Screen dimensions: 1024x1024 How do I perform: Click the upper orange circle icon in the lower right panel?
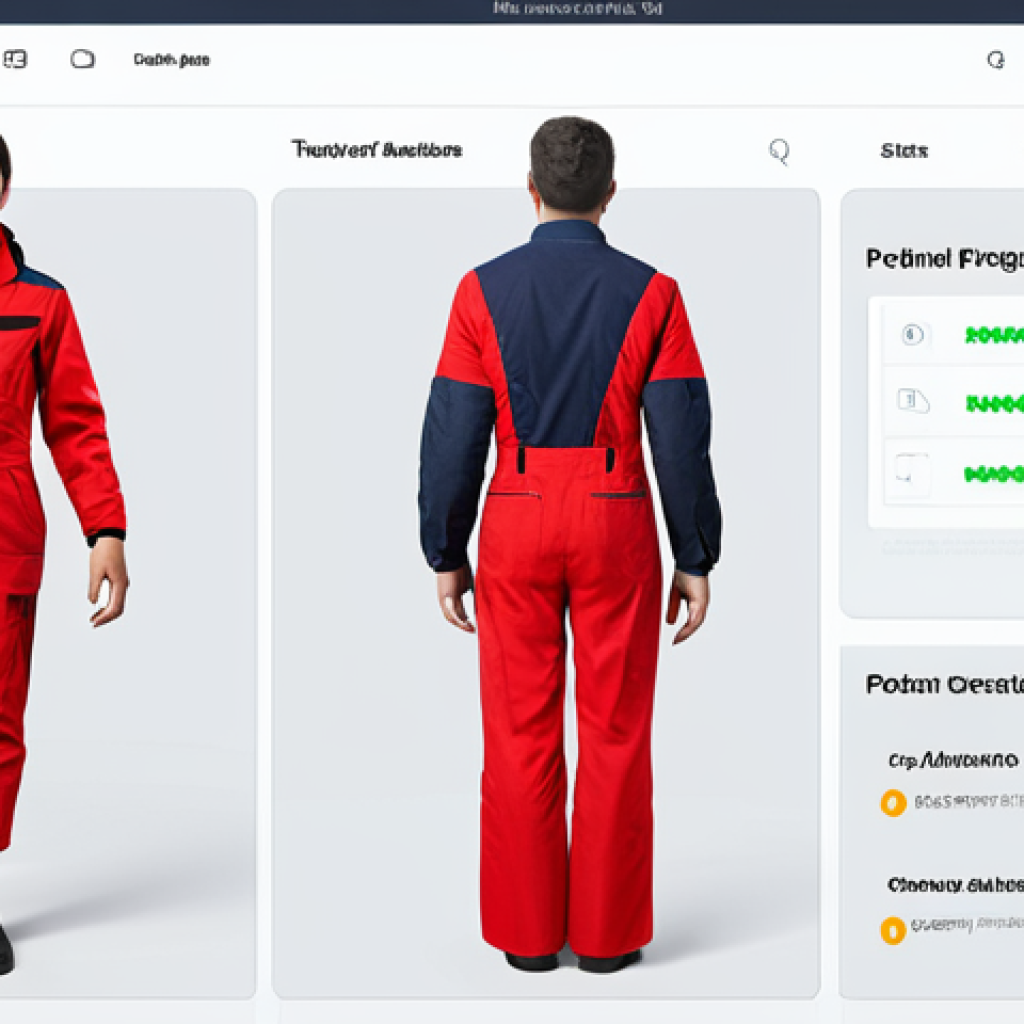pyautogui.click(x=893, y=803)
